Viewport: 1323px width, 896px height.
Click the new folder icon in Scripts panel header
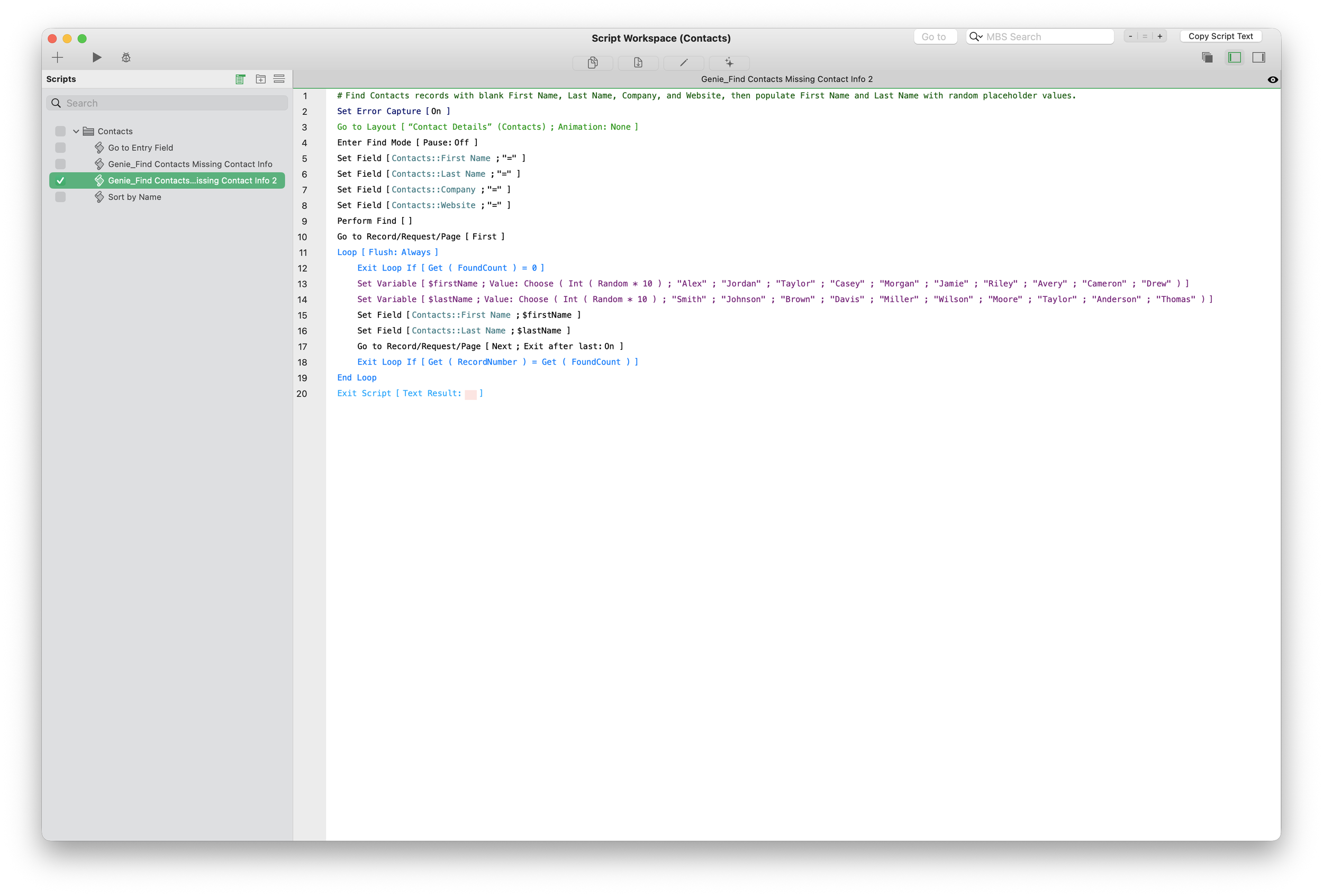coord(261,79)
